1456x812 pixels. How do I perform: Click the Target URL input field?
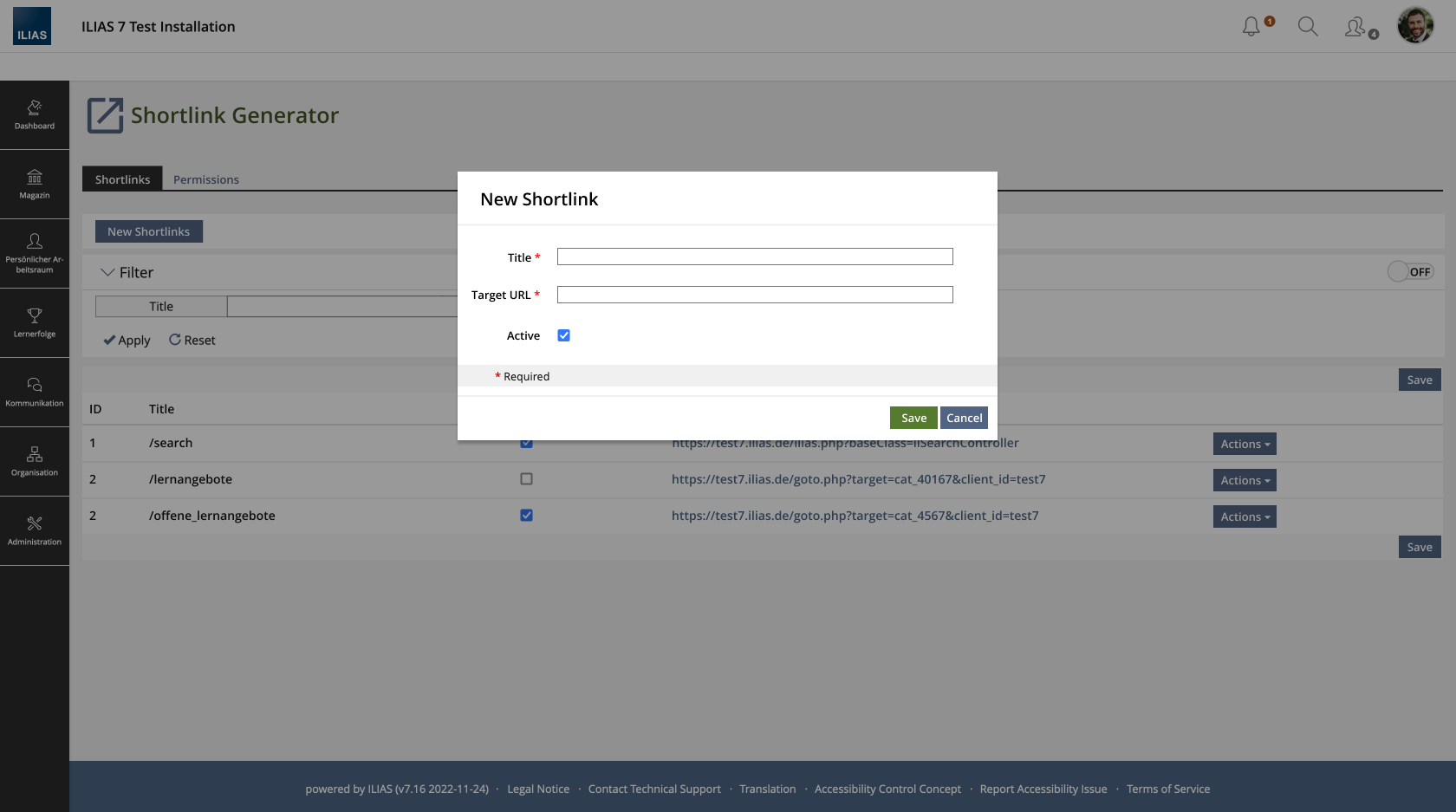[754, 295]
